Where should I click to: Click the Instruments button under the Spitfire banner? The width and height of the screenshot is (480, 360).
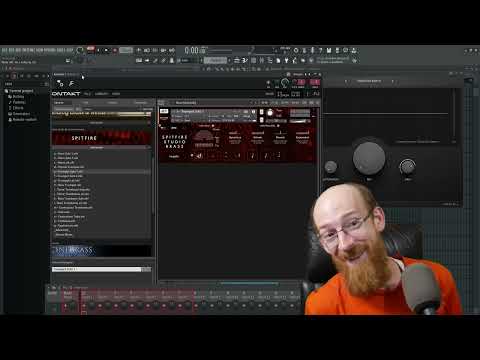tap(97, 147)
